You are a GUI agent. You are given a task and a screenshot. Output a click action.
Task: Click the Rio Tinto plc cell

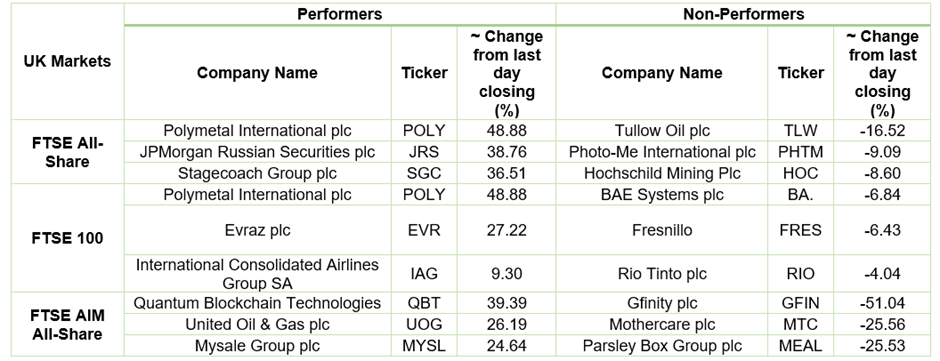click(x=662, y=273)
